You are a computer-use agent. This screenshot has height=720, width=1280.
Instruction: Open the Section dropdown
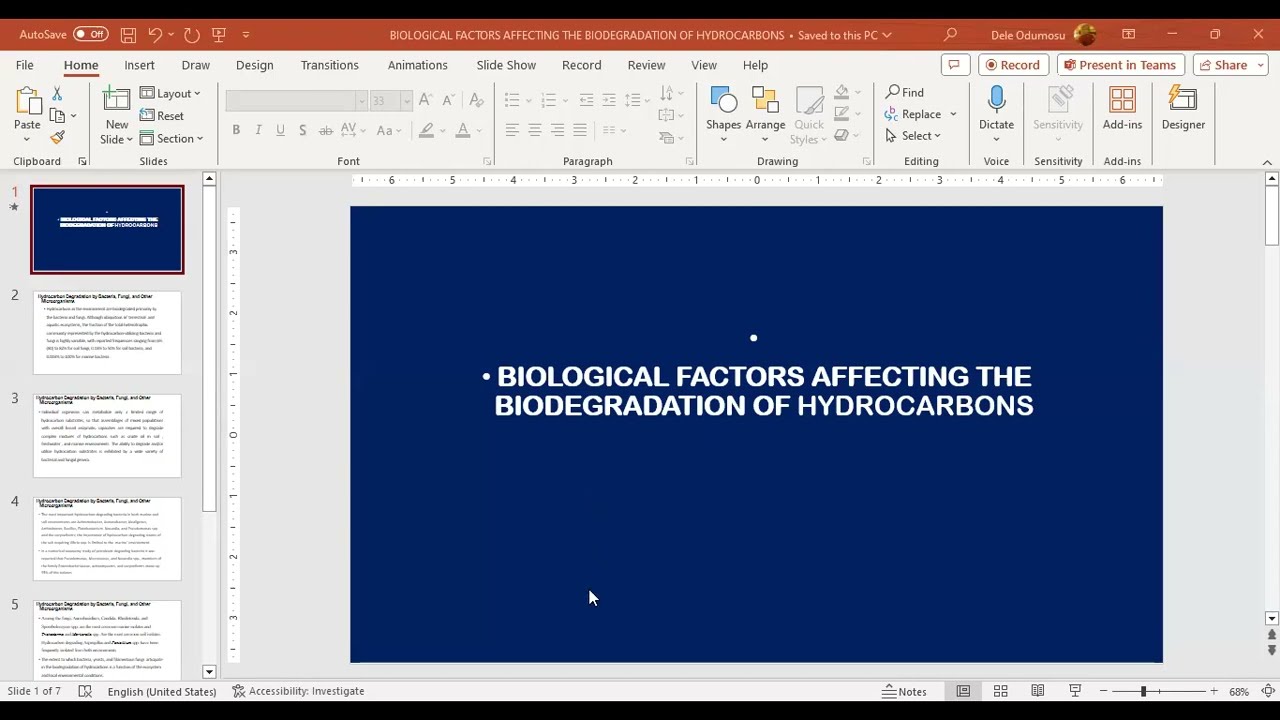171,139
